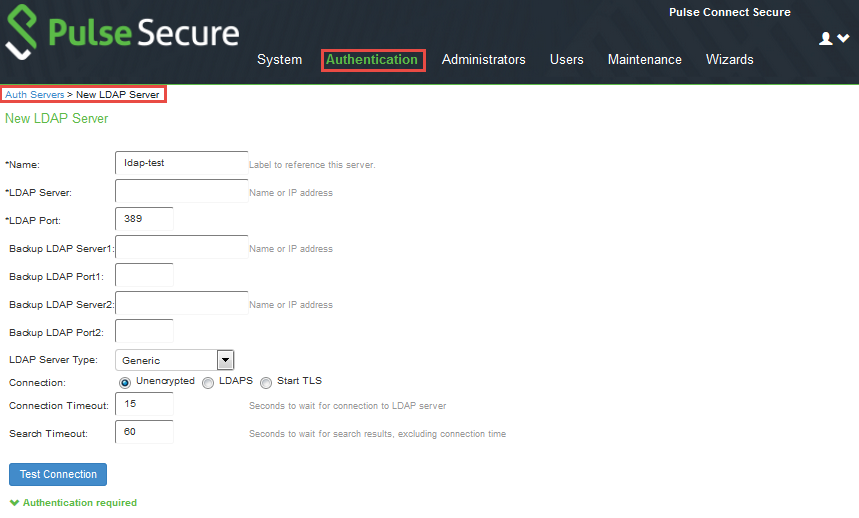Focus the Backup LDAP Port1 field
The image size is (859, 518).
click(x=144, y=275)
